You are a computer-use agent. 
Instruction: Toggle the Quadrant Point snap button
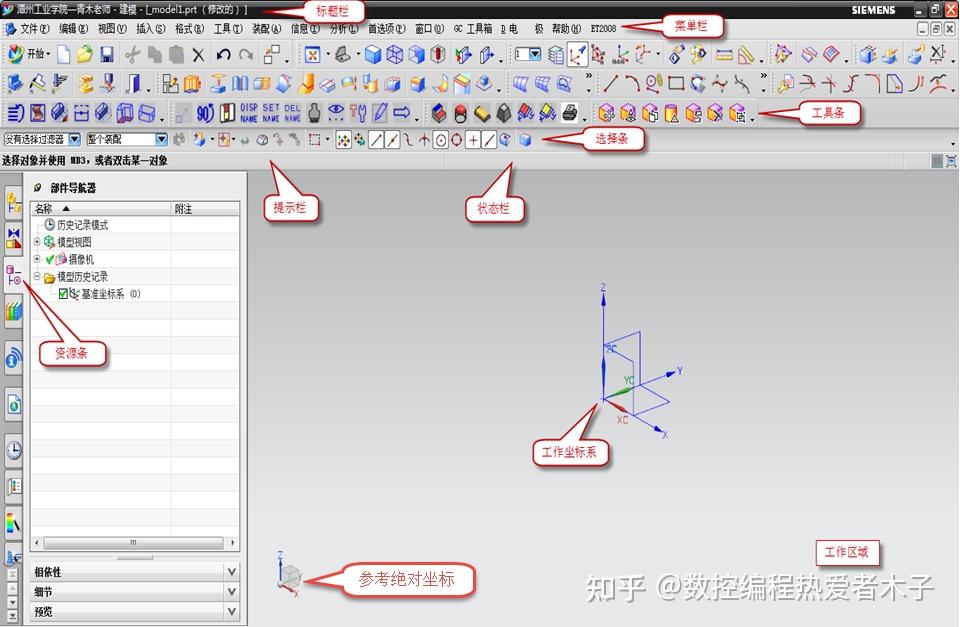click(x=456, y=140)
